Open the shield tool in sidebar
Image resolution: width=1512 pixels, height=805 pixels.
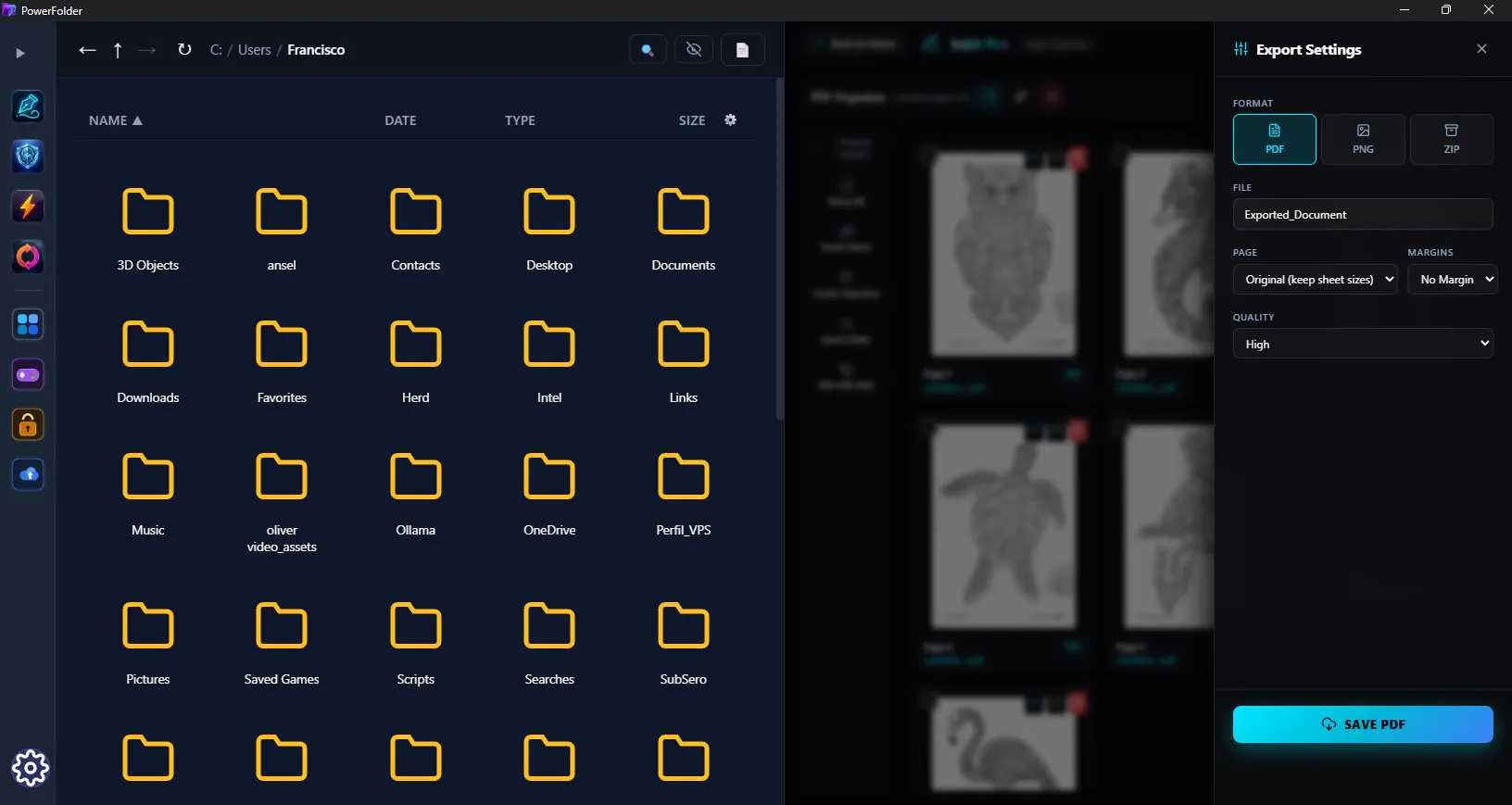28,157
